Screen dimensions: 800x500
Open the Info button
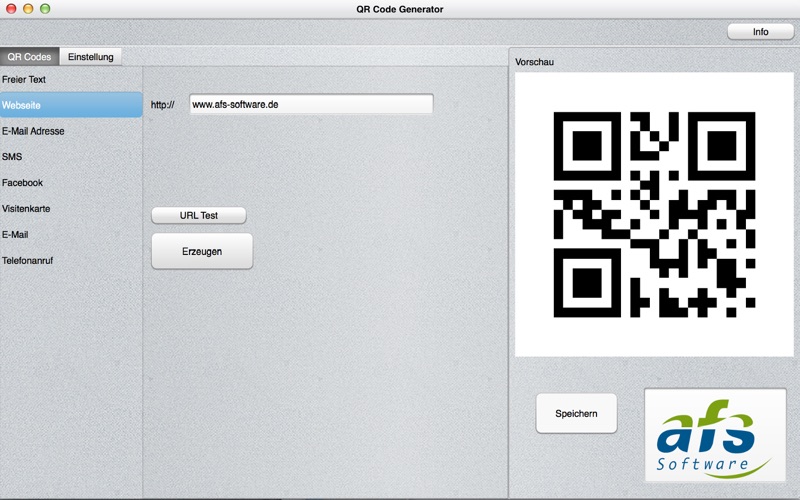tap(760, 32)
